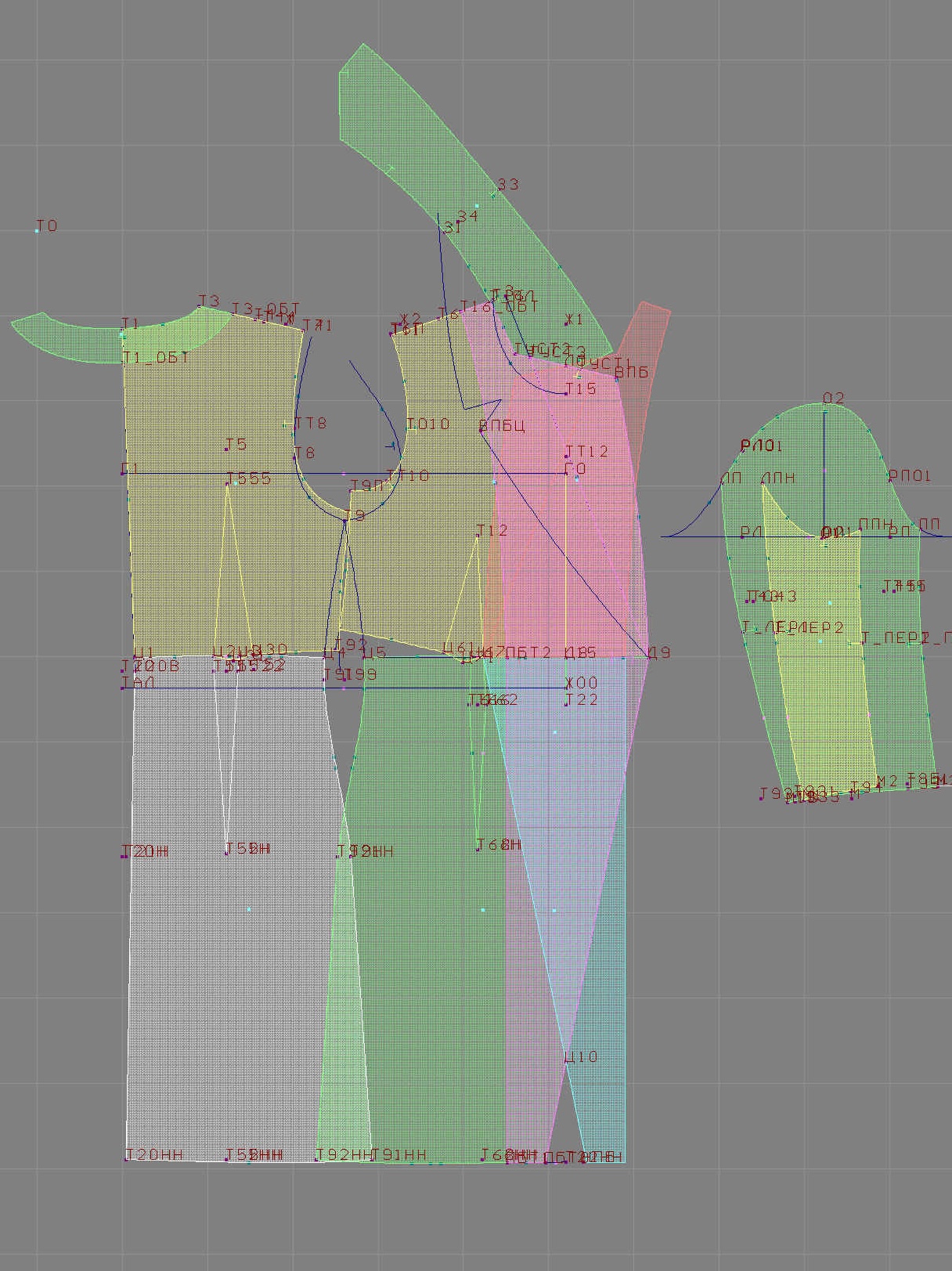Screen dimensions: 952x1271
Task: Click the Ц10 point on skirt panel
Action: pyautogui.click(x=567, y=1062)
